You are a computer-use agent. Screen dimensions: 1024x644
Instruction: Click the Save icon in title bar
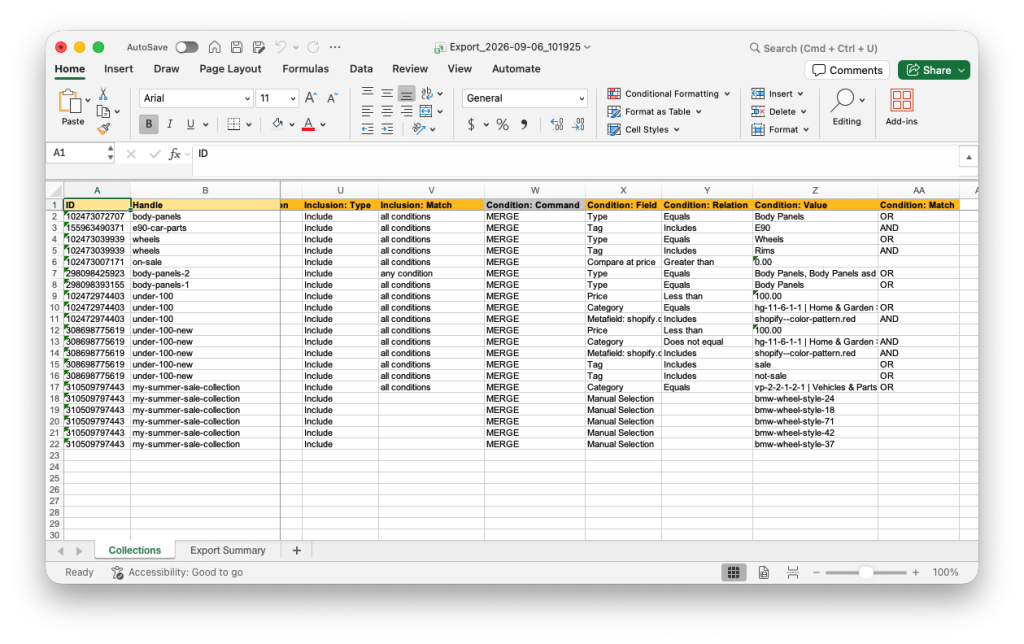pos(236,47)
